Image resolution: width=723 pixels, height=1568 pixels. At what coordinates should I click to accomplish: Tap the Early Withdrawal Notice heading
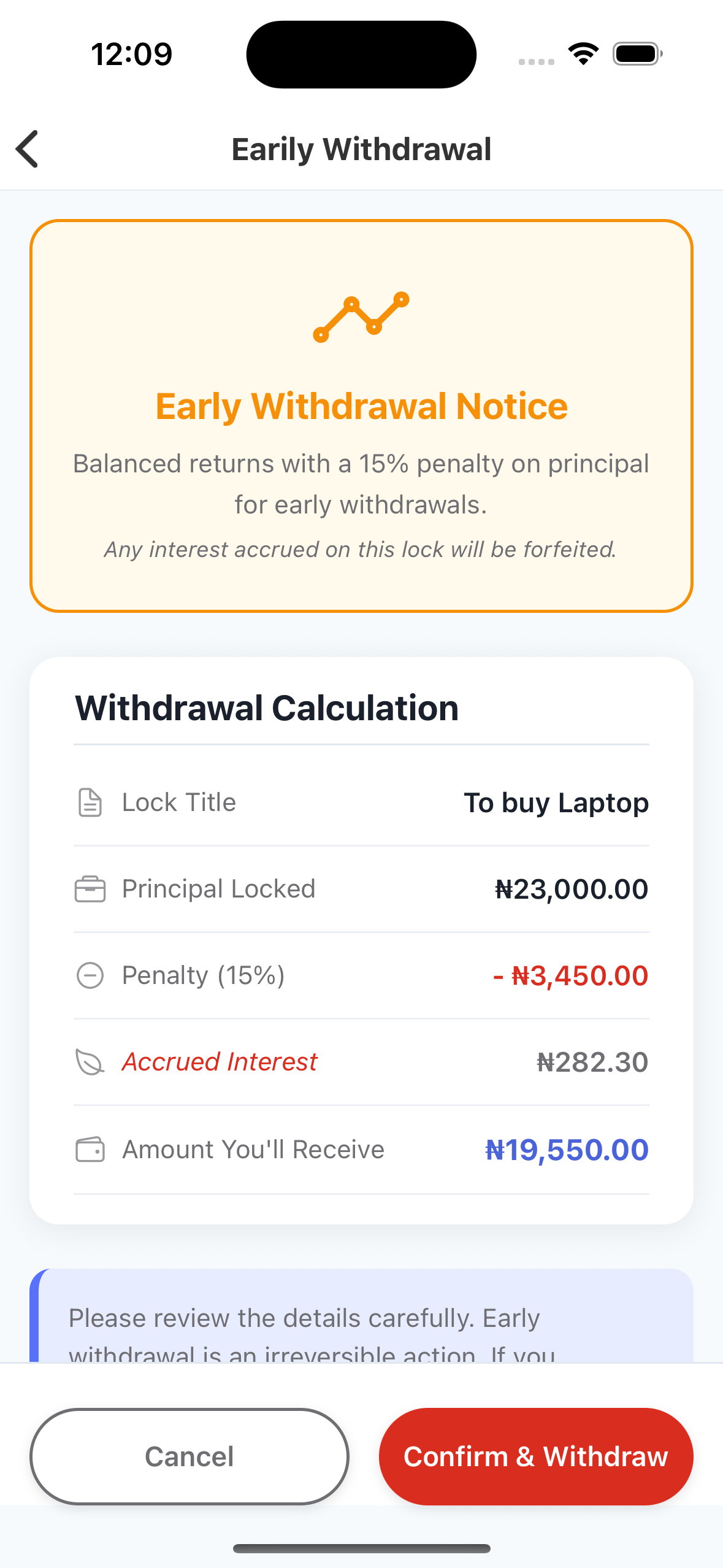[361, 406]
